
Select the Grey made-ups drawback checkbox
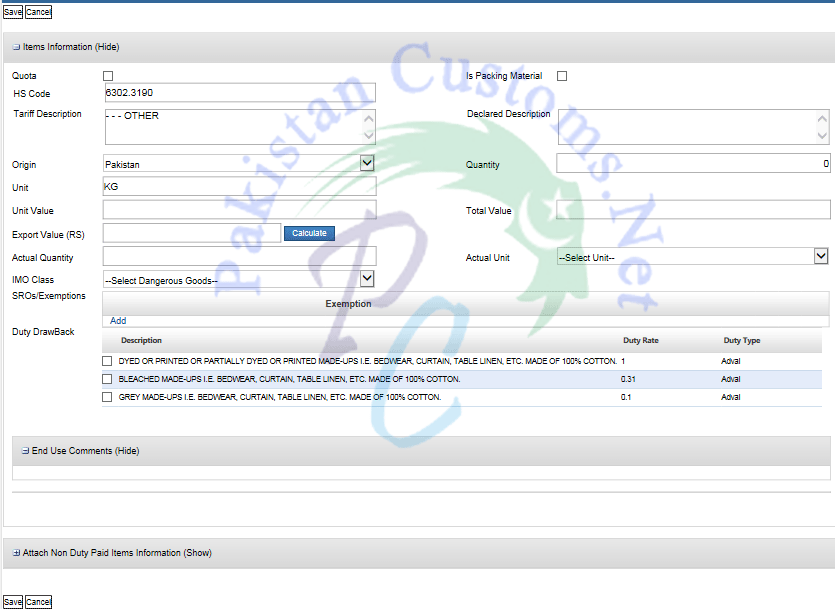click(107, 397)
